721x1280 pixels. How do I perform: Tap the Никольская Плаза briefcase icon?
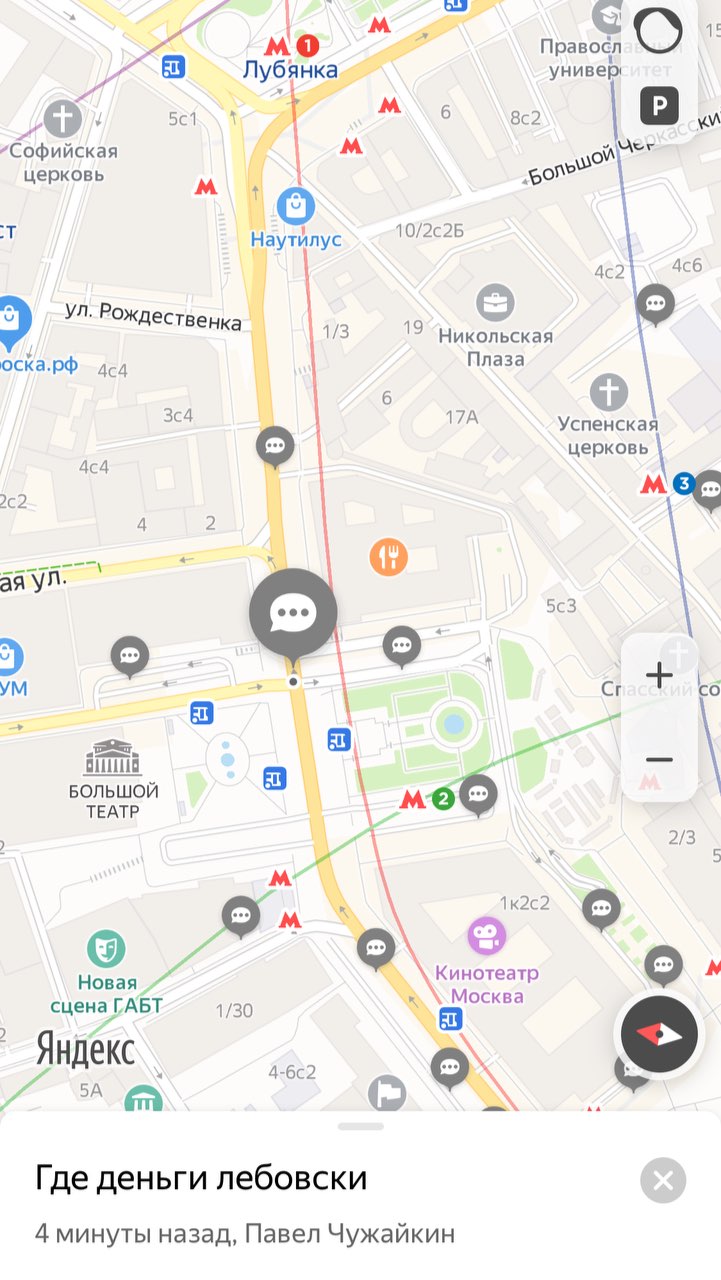(495, 301)
